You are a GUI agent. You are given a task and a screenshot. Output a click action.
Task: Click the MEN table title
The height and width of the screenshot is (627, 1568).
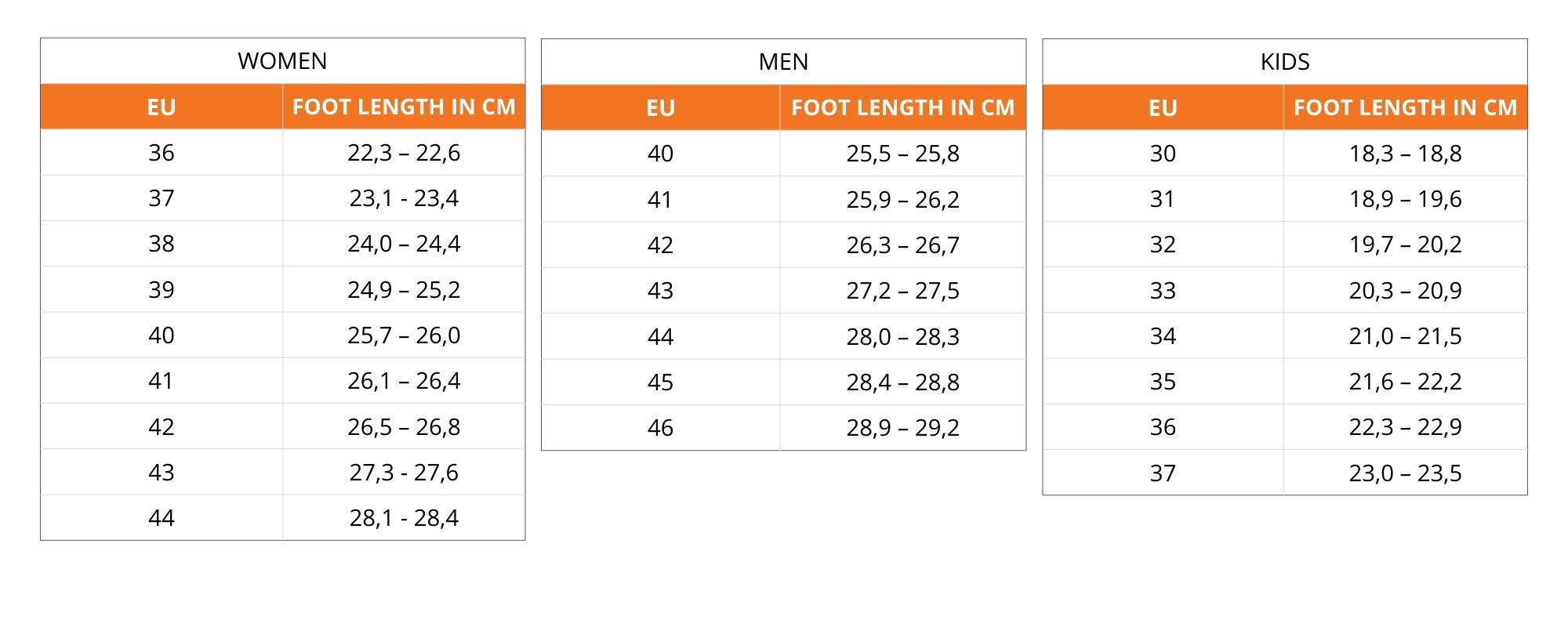[x=783, y=62]
